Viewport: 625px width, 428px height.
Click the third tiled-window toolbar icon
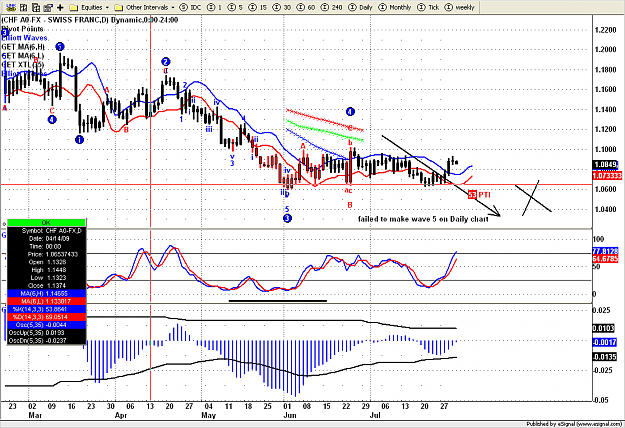click(36, 7)
